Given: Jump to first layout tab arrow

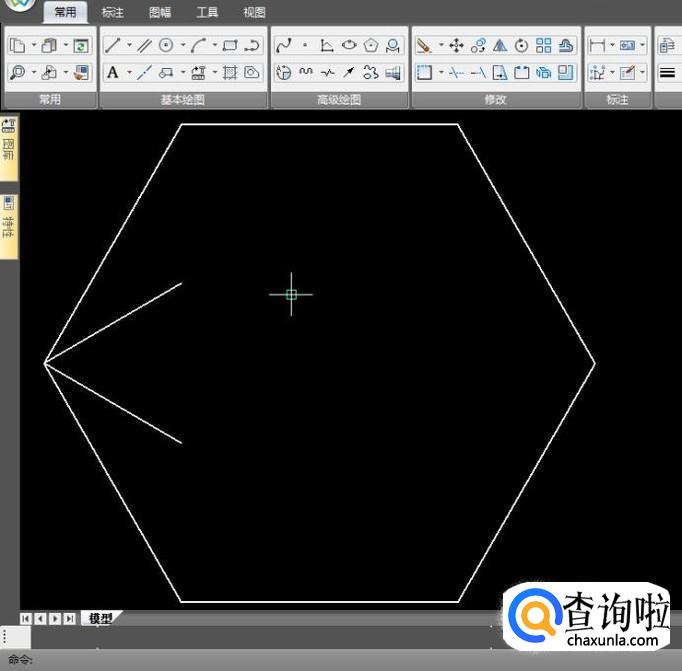Looking at the screenshot, I should [x=26, y=618].
